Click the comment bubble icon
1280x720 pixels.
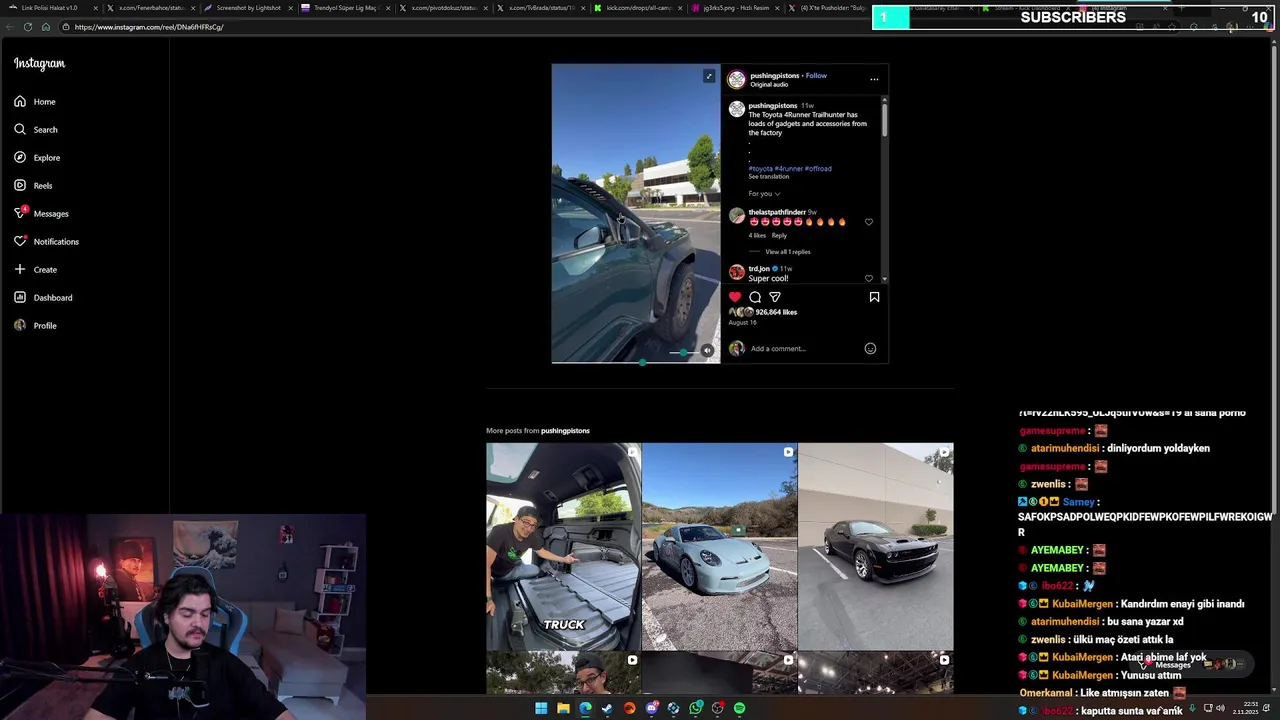[x=755, y=297]
